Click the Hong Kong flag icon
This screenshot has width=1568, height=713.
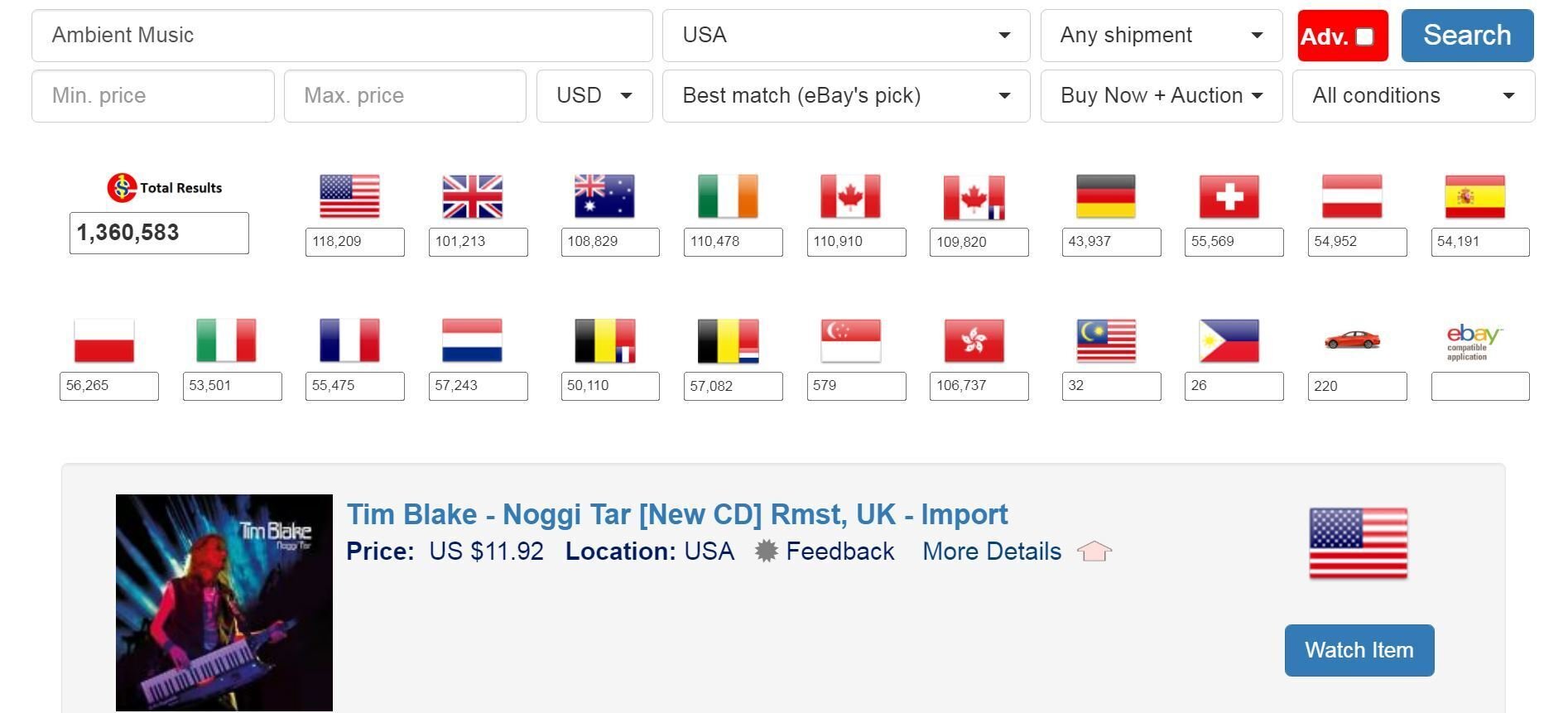(x=974, y=341)
